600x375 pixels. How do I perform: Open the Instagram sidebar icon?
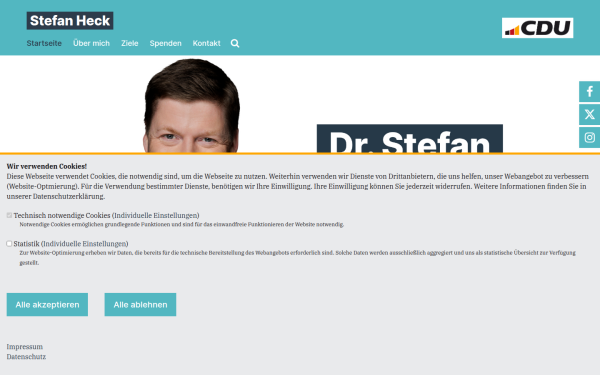click(589, 137)
